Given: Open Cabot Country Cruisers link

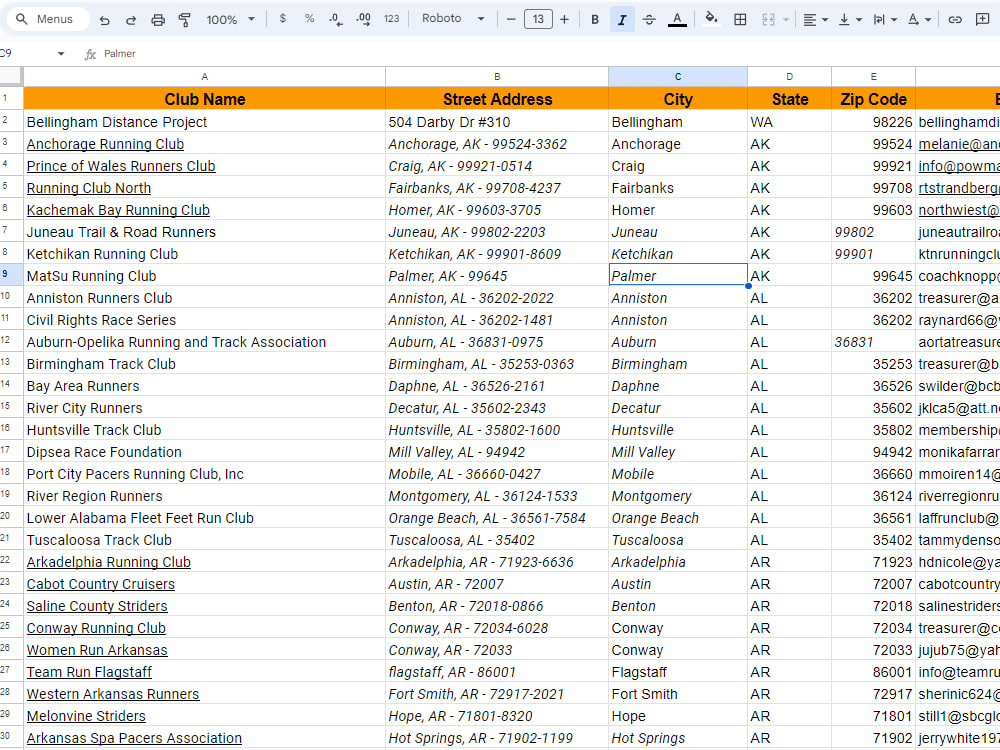Looking at the screenshot, I should tap(101, 584).
